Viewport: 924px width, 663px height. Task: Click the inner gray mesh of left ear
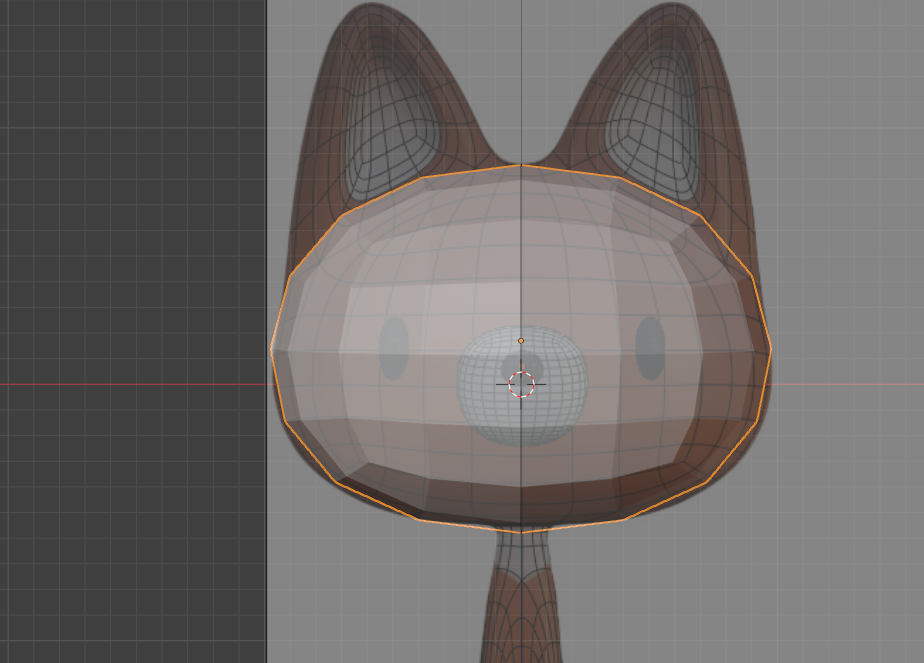(393, 122)
